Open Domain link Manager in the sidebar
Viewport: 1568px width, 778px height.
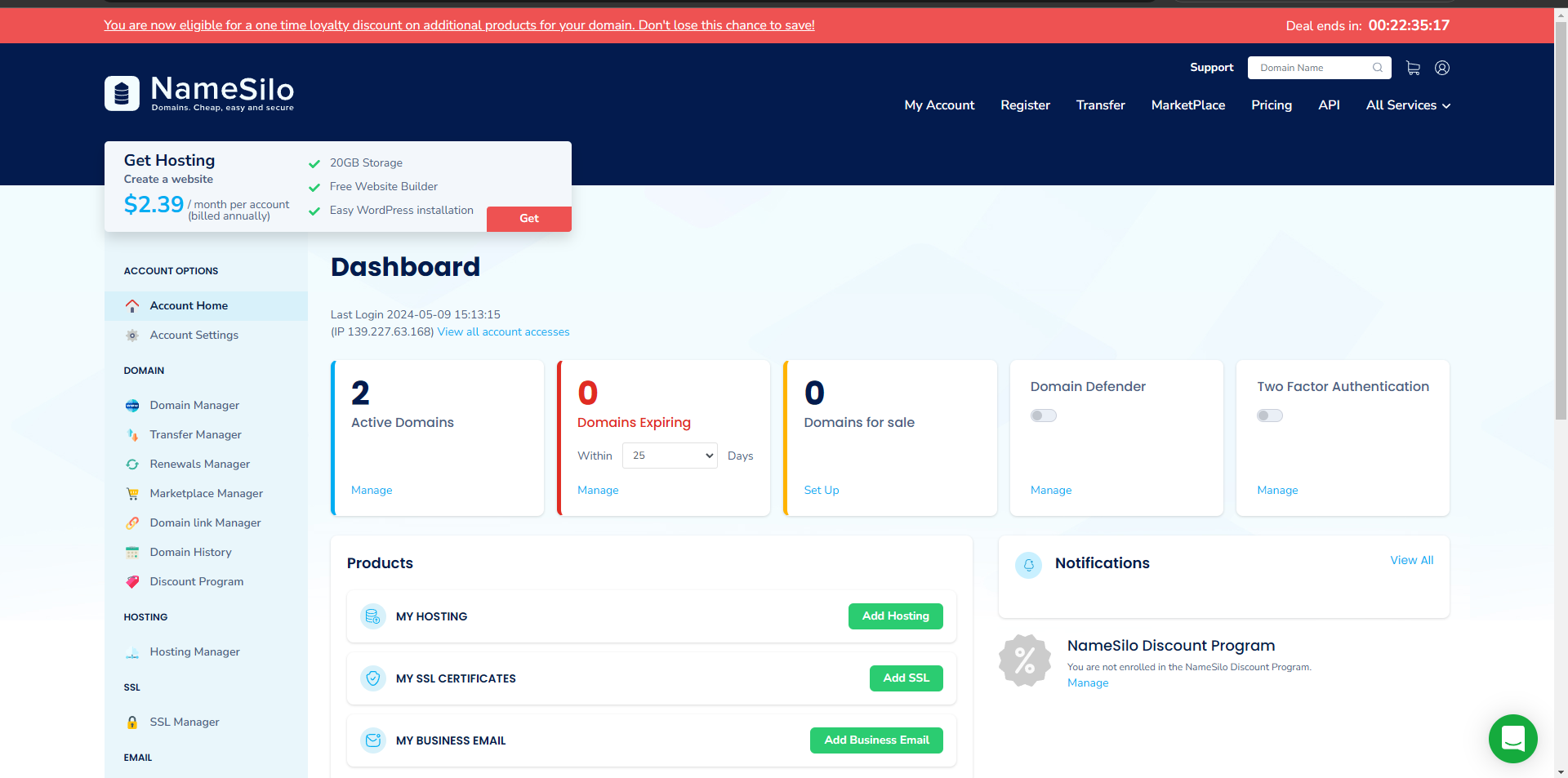click(206, 523)
